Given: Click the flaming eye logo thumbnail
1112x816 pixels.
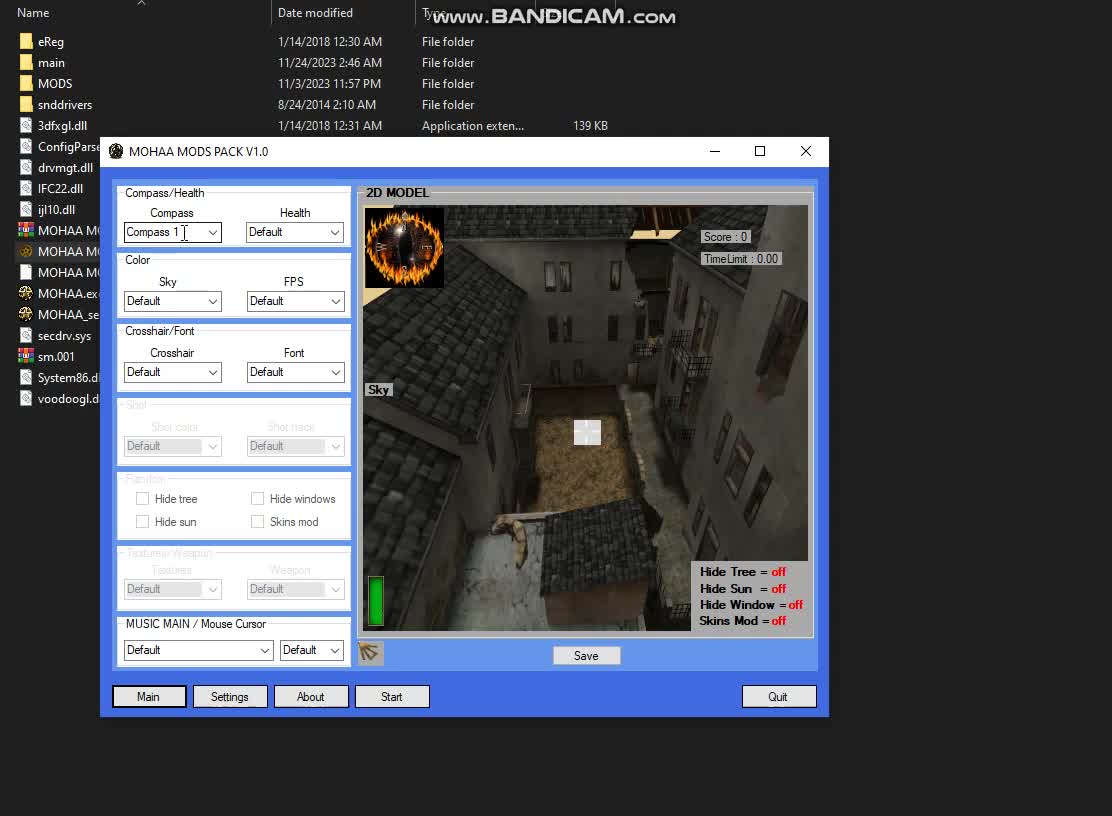Looking at the screenshot, I should click(x=404, y=247).
